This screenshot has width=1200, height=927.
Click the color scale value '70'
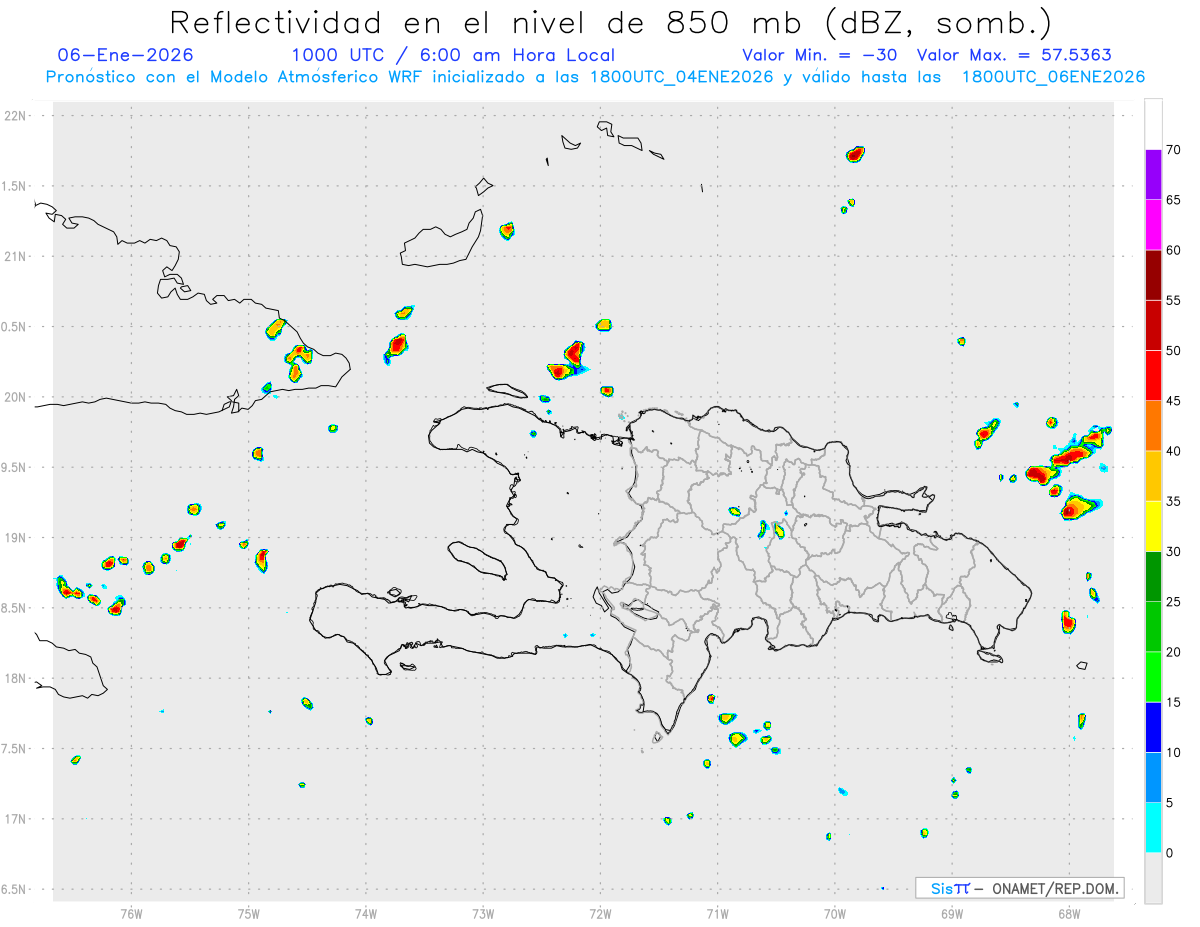(1173, 150)
